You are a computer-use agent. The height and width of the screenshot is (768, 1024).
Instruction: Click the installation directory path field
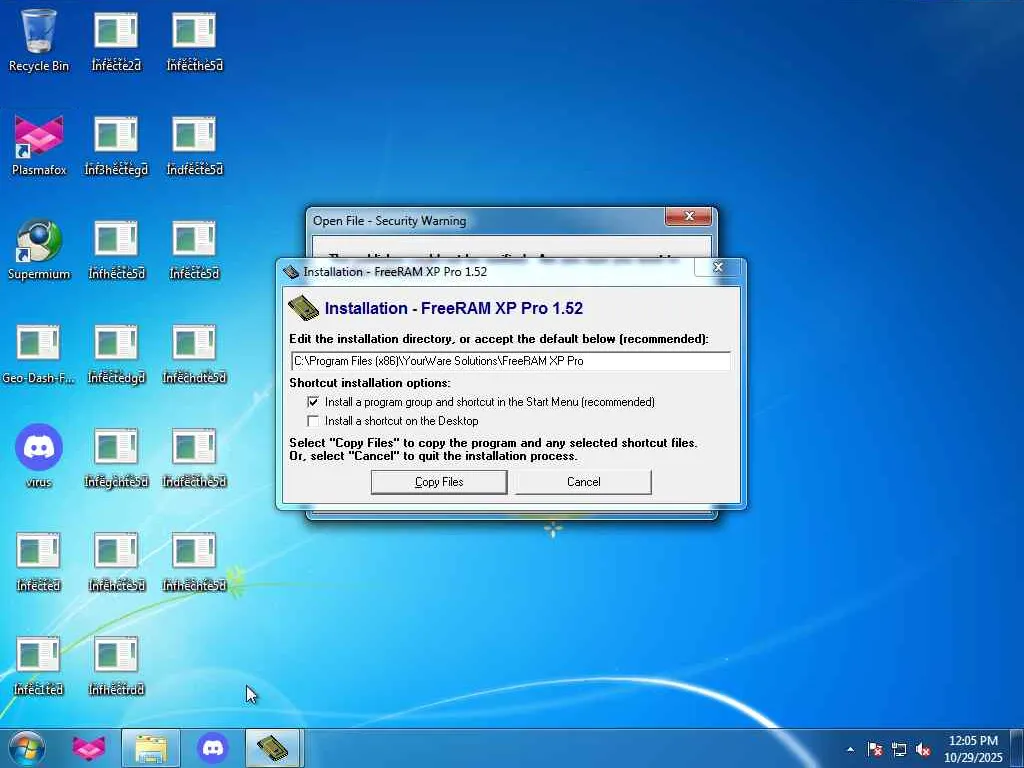coord(511,360)
